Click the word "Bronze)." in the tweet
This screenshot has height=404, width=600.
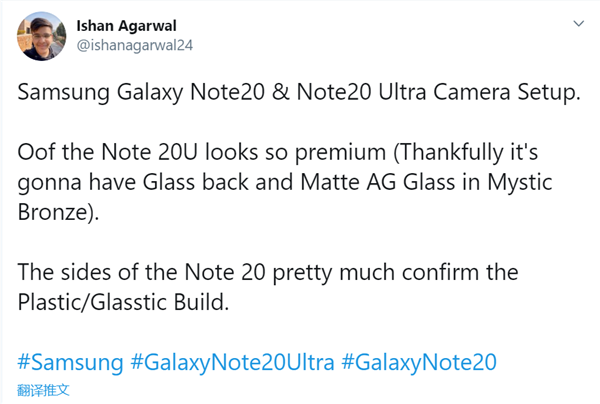coord(56,214)
